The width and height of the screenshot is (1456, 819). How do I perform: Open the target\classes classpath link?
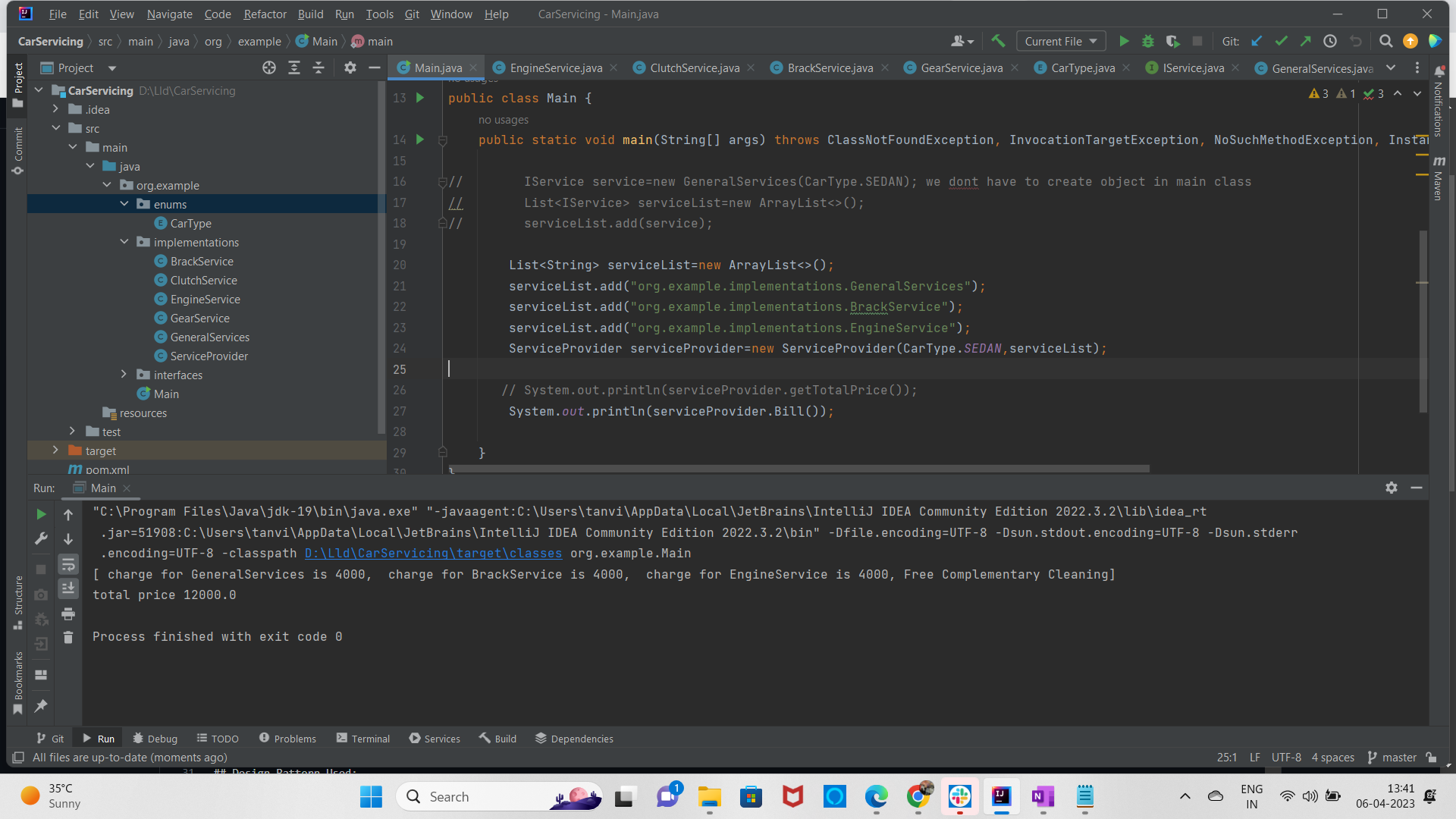(433, 554)
